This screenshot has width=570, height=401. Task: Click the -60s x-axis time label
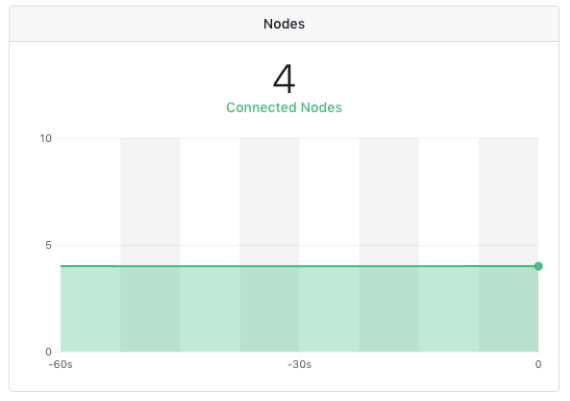pos(60,364)
